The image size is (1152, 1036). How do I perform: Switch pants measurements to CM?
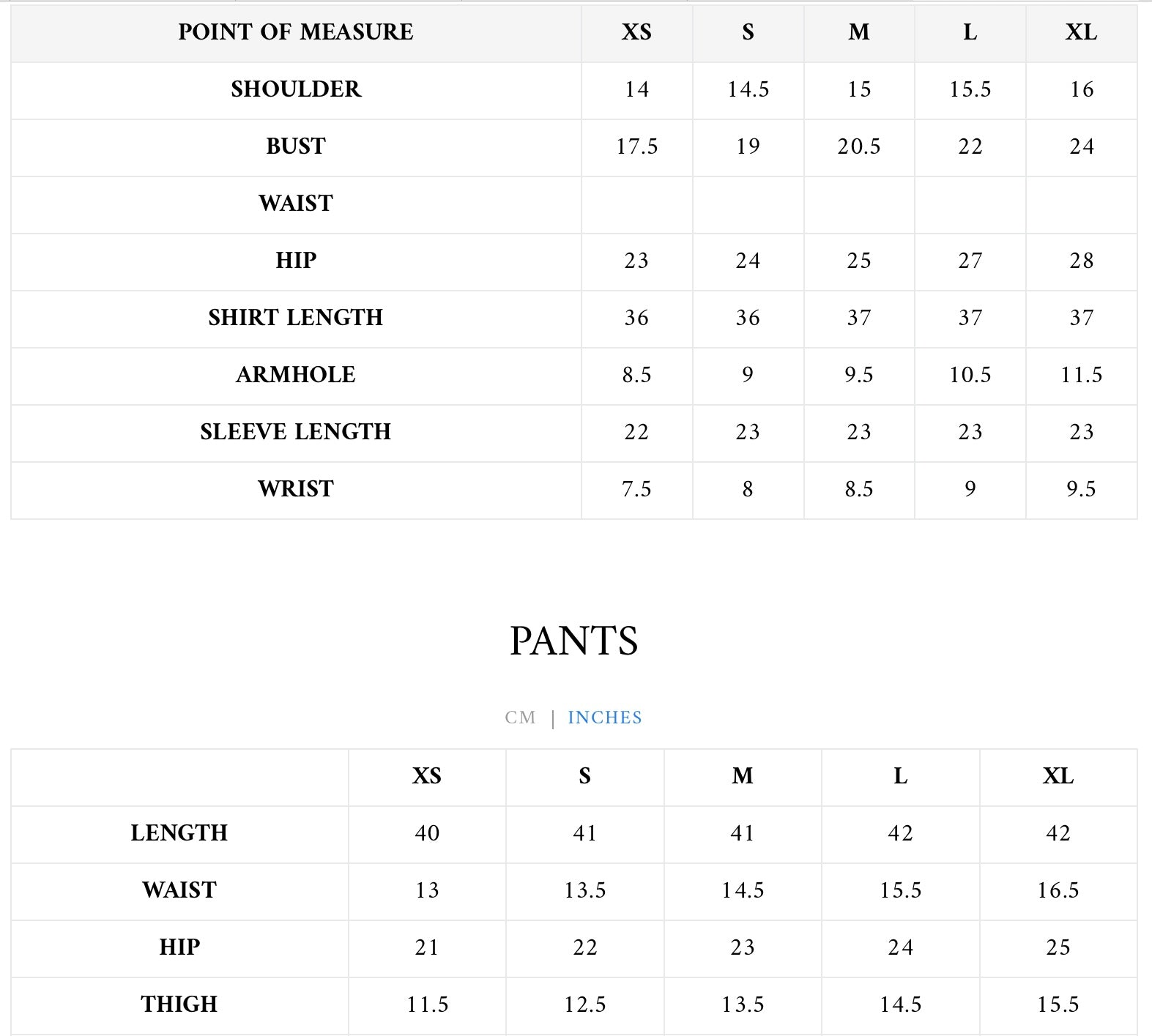click(520, 718)
